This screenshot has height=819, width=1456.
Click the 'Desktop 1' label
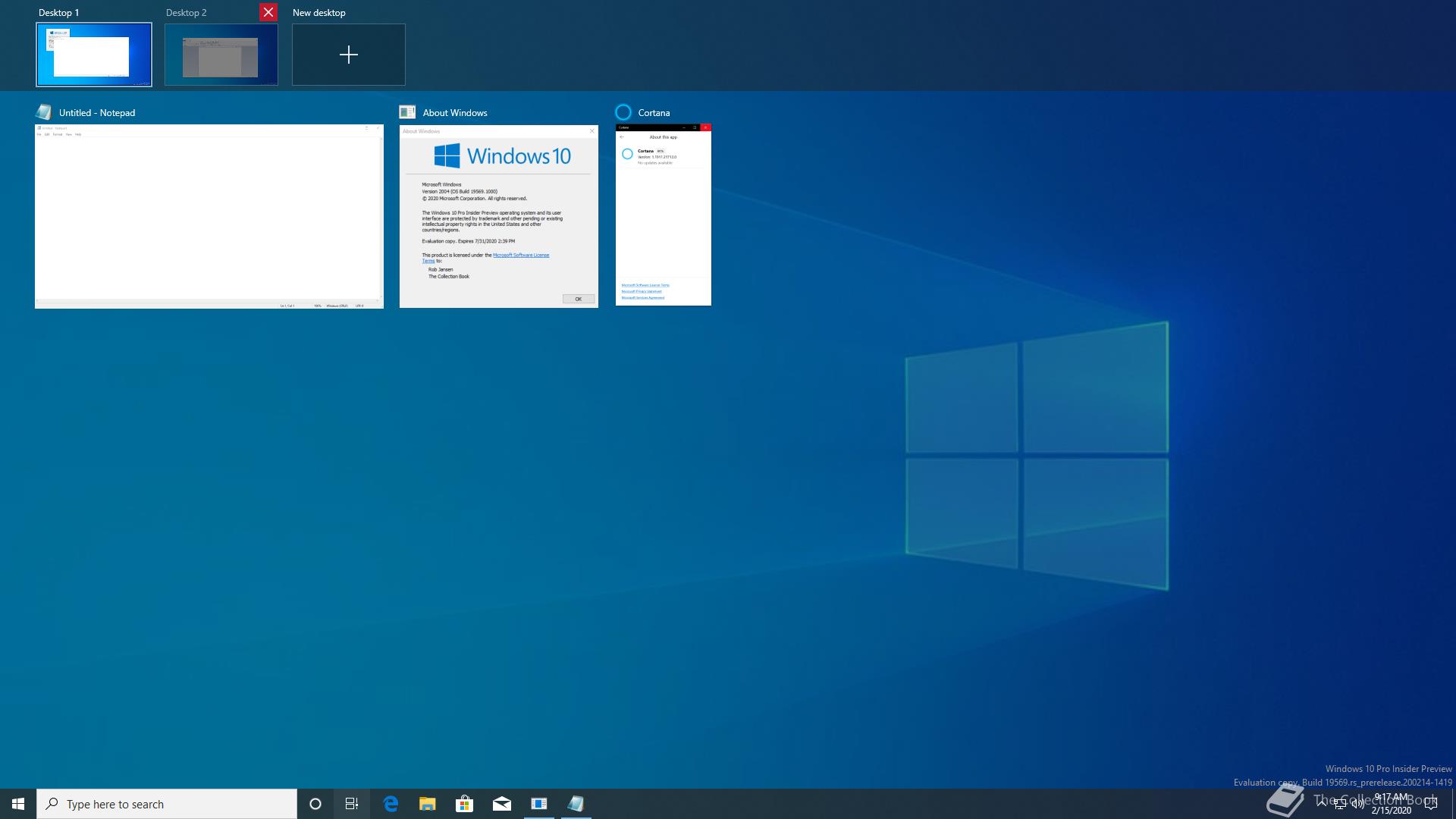59,13
